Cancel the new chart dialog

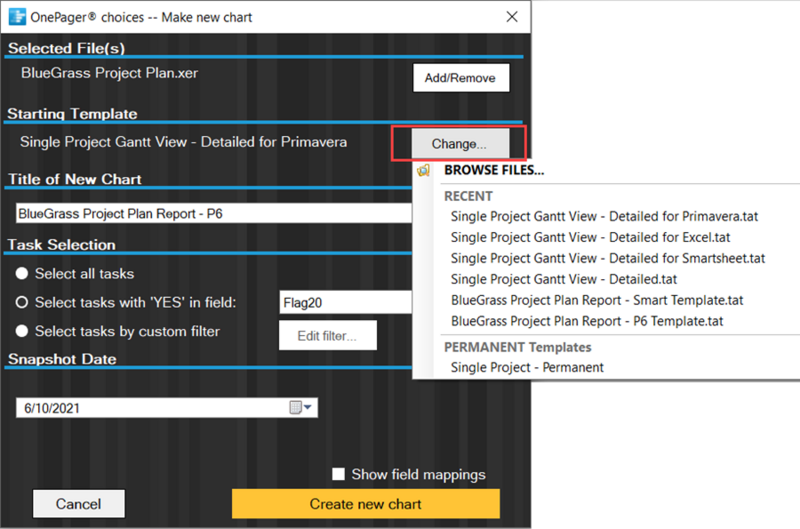79,504
